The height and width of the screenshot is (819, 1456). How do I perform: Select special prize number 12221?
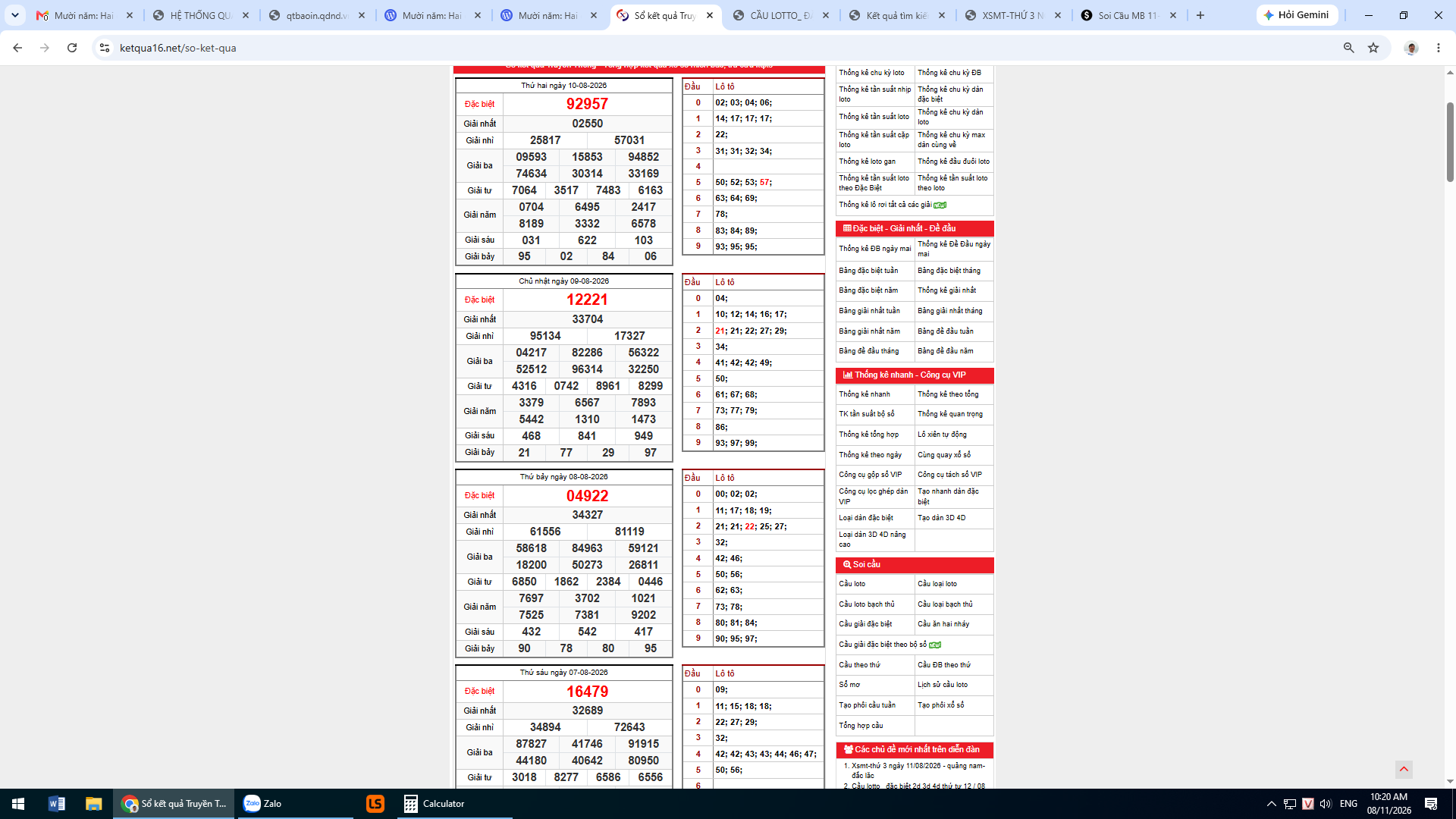point(587,300)
